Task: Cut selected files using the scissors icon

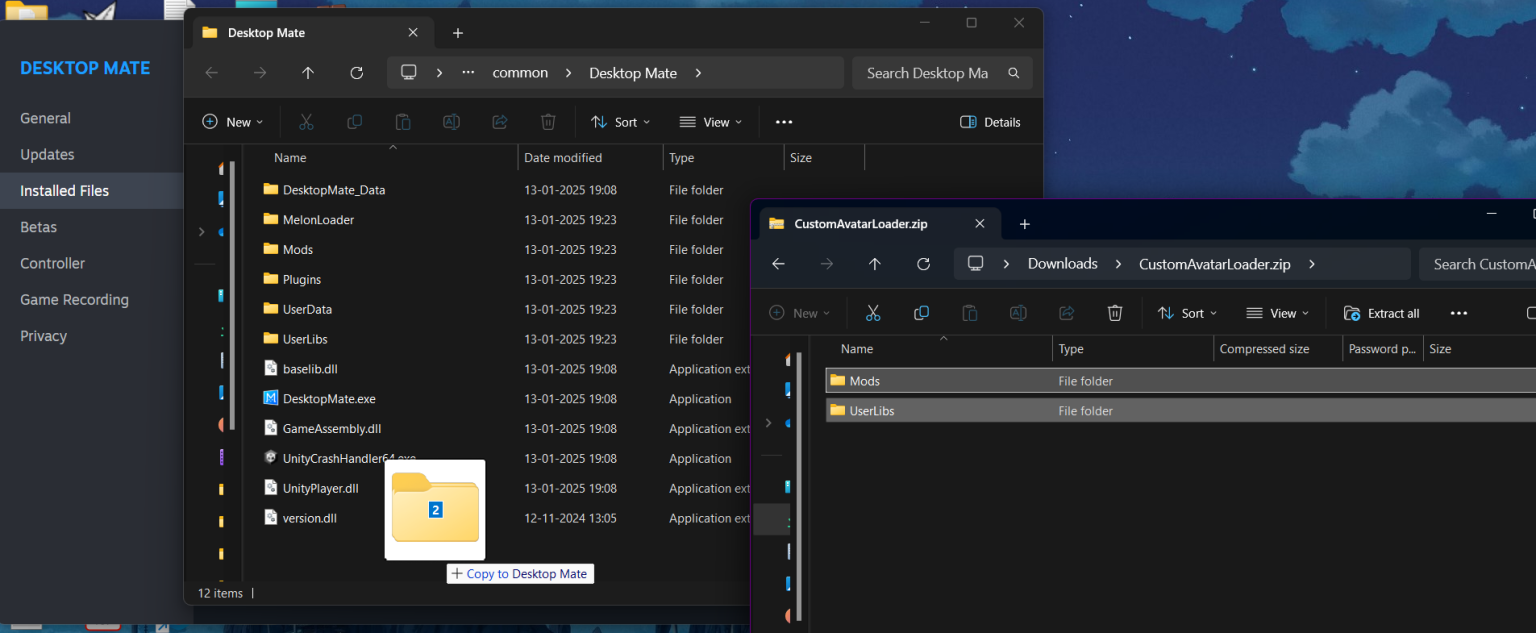Action: (x=306, y=121)
